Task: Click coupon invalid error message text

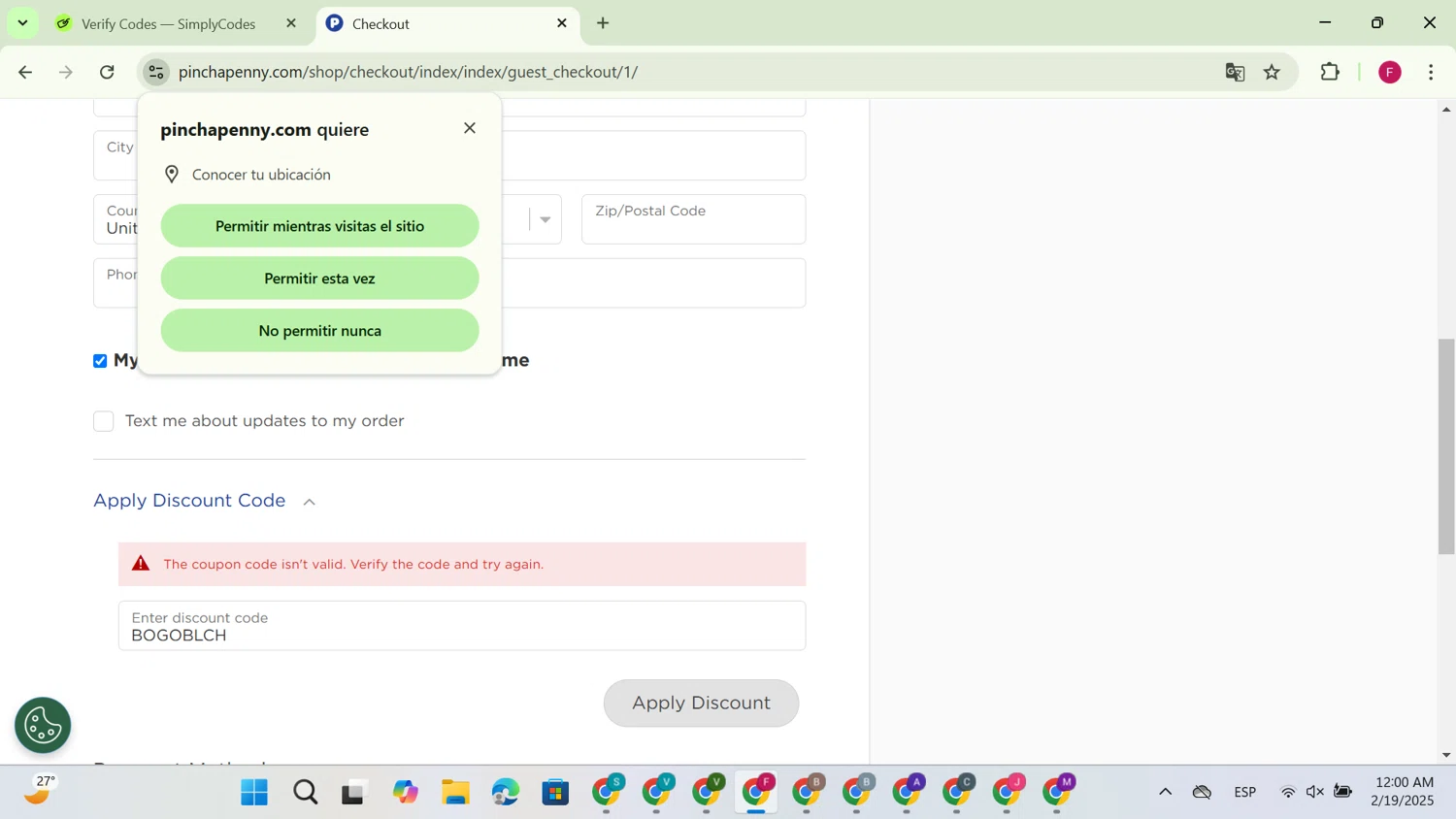Action: click(353, 565)
